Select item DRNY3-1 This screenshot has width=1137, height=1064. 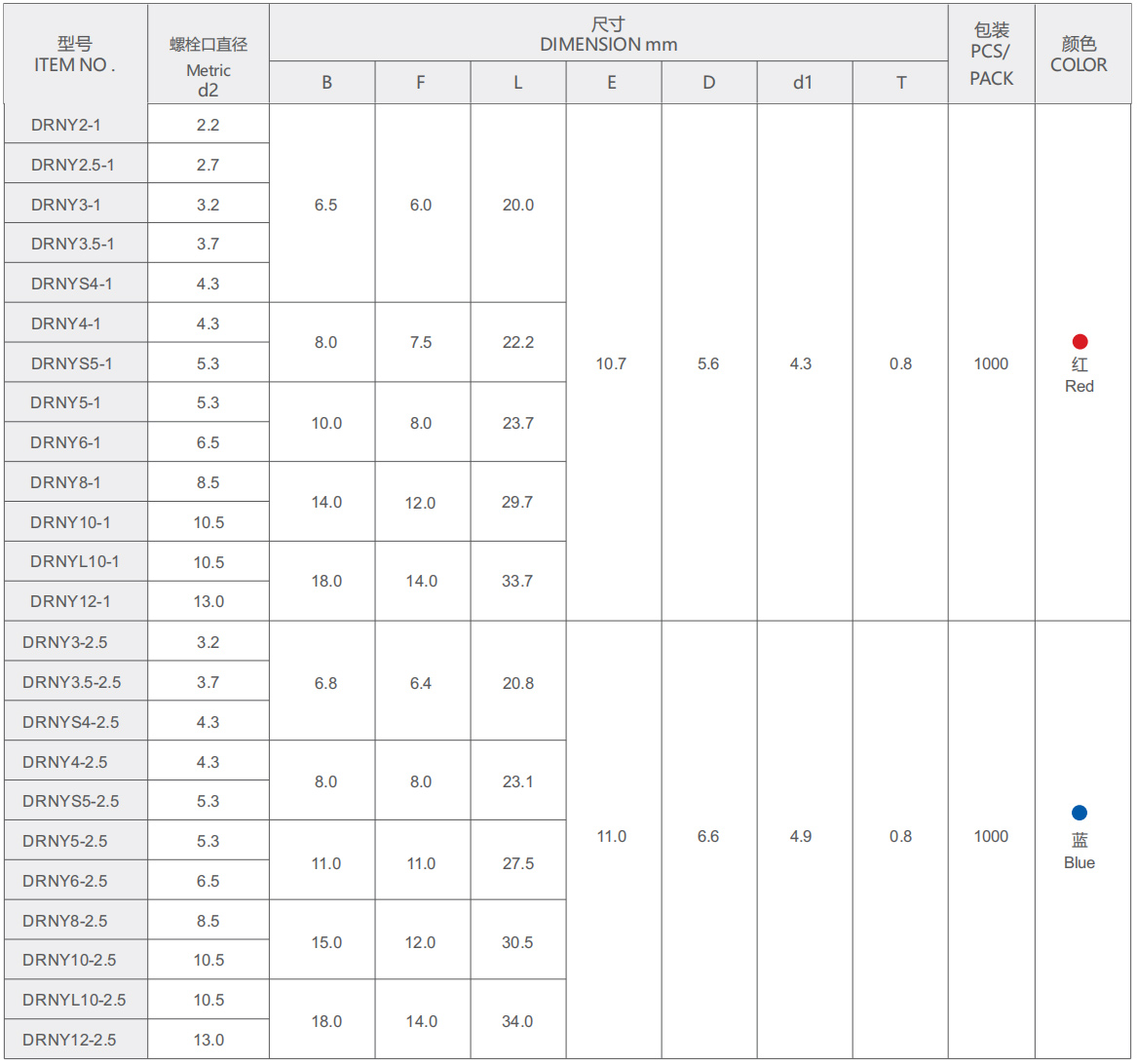66,205
